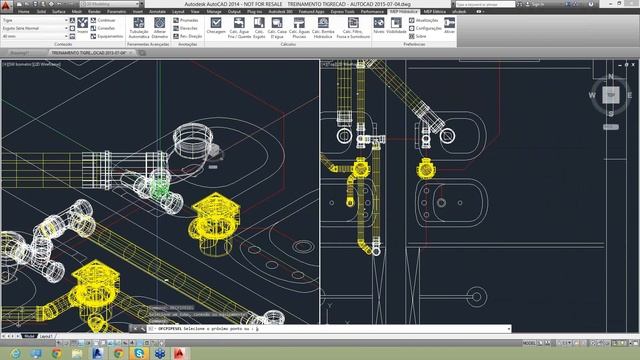Expand the Preferências panel title

(414, 44)
